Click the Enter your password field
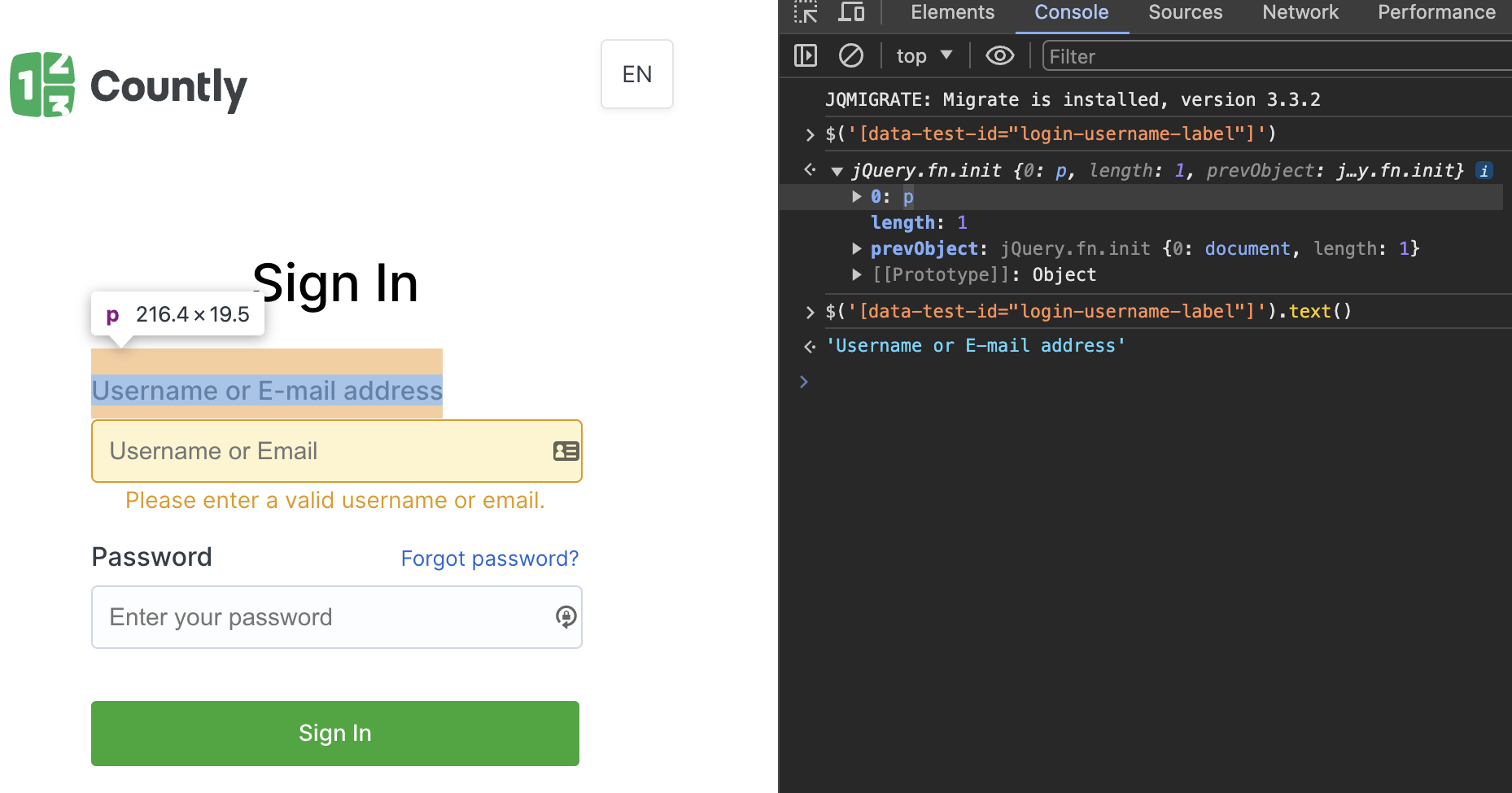Image resolution: width=1512 pixels, height=793 pixels. (337, 617)
